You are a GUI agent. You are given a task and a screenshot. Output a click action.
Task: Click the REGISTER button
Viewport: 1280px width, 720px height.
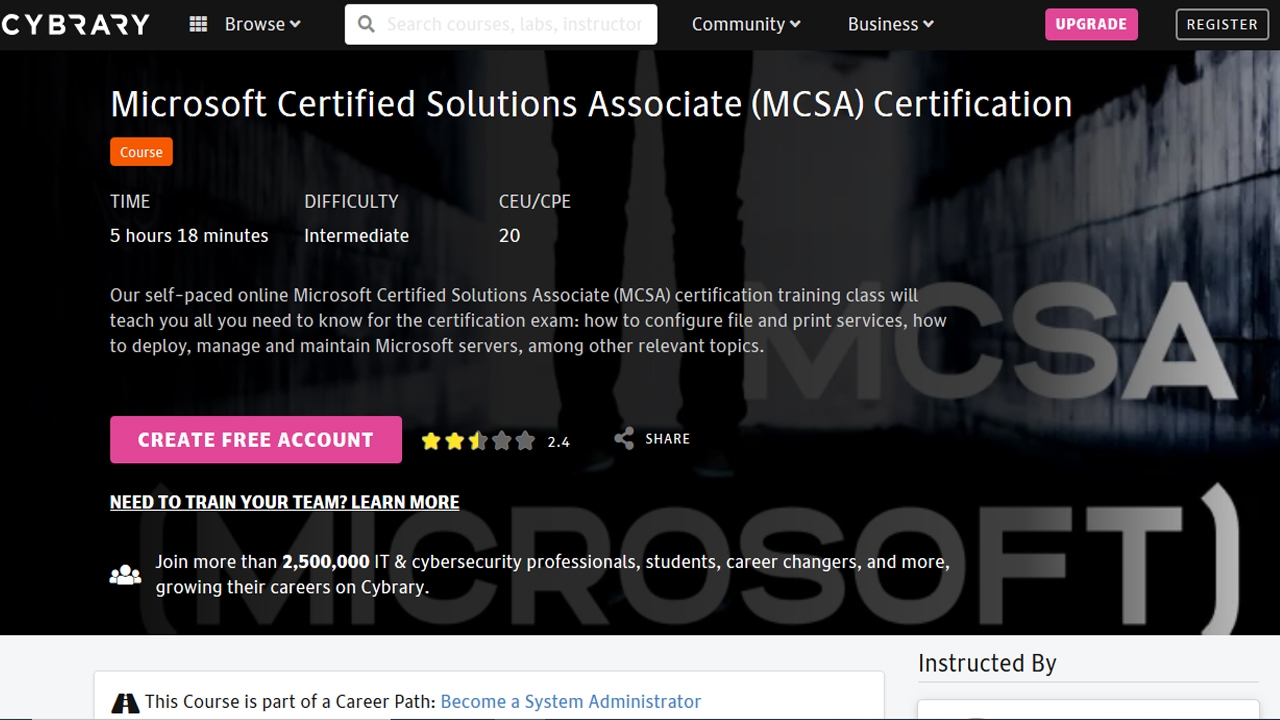click(x=1222, y=24)
